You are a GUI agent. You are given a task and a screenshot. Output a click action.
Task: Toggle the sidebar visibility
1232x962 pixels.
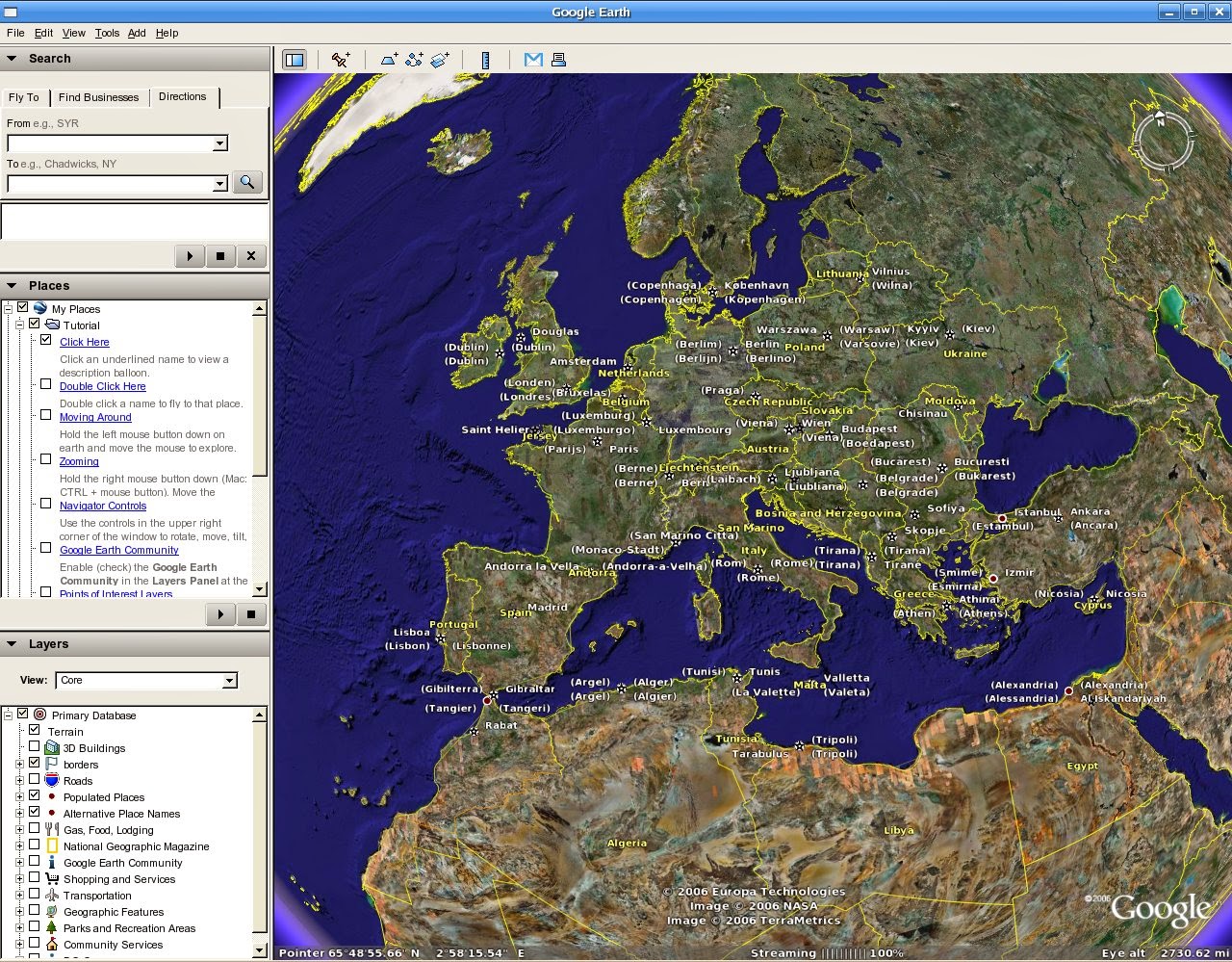pyautogui.click(x=295, y=60)
